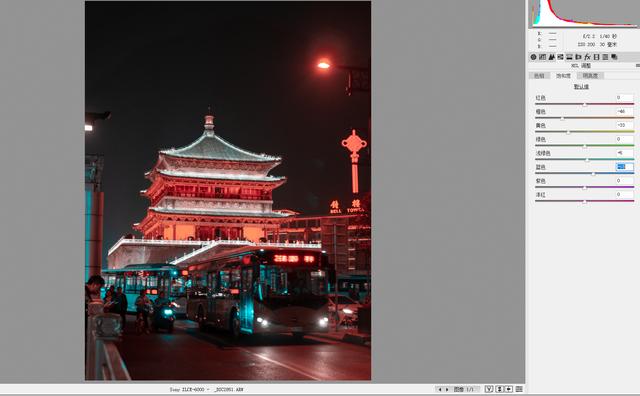Adjust the 绿色 (green) saturation slider
Viewport: 640px width, 396px height.
(x=584, y=146)
